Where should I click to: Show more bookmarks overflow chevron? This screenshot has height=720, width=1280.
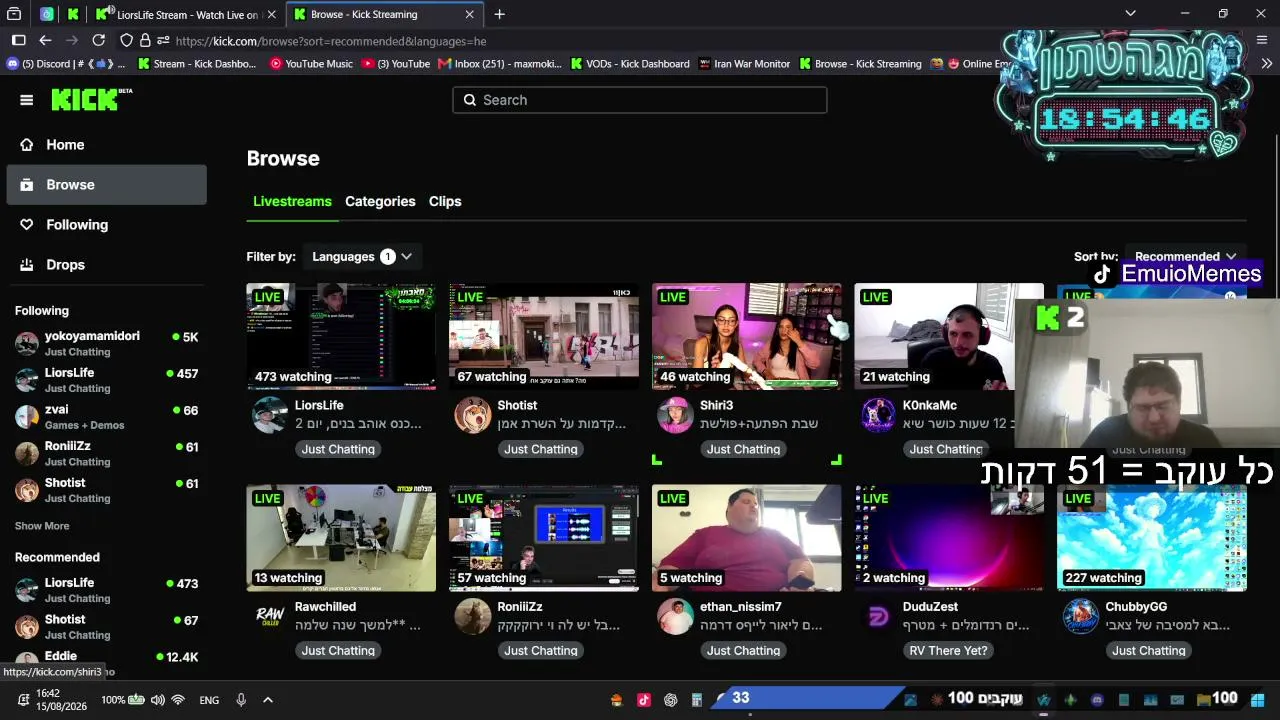pos(1267,64)
